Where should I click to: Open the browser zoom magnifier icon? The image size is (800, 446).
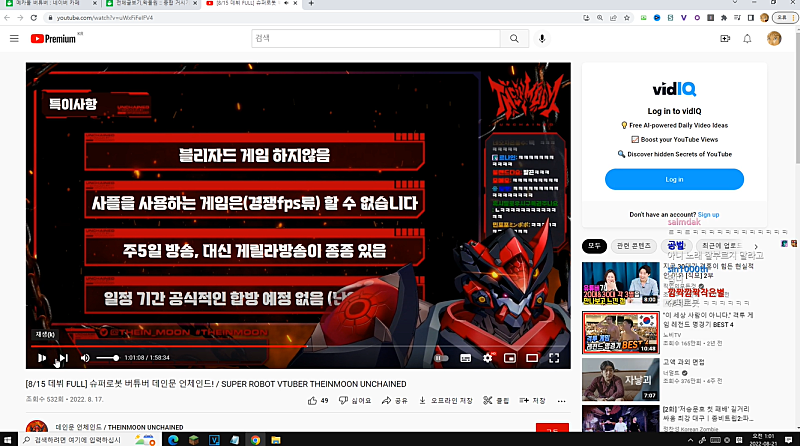point(600,17)
